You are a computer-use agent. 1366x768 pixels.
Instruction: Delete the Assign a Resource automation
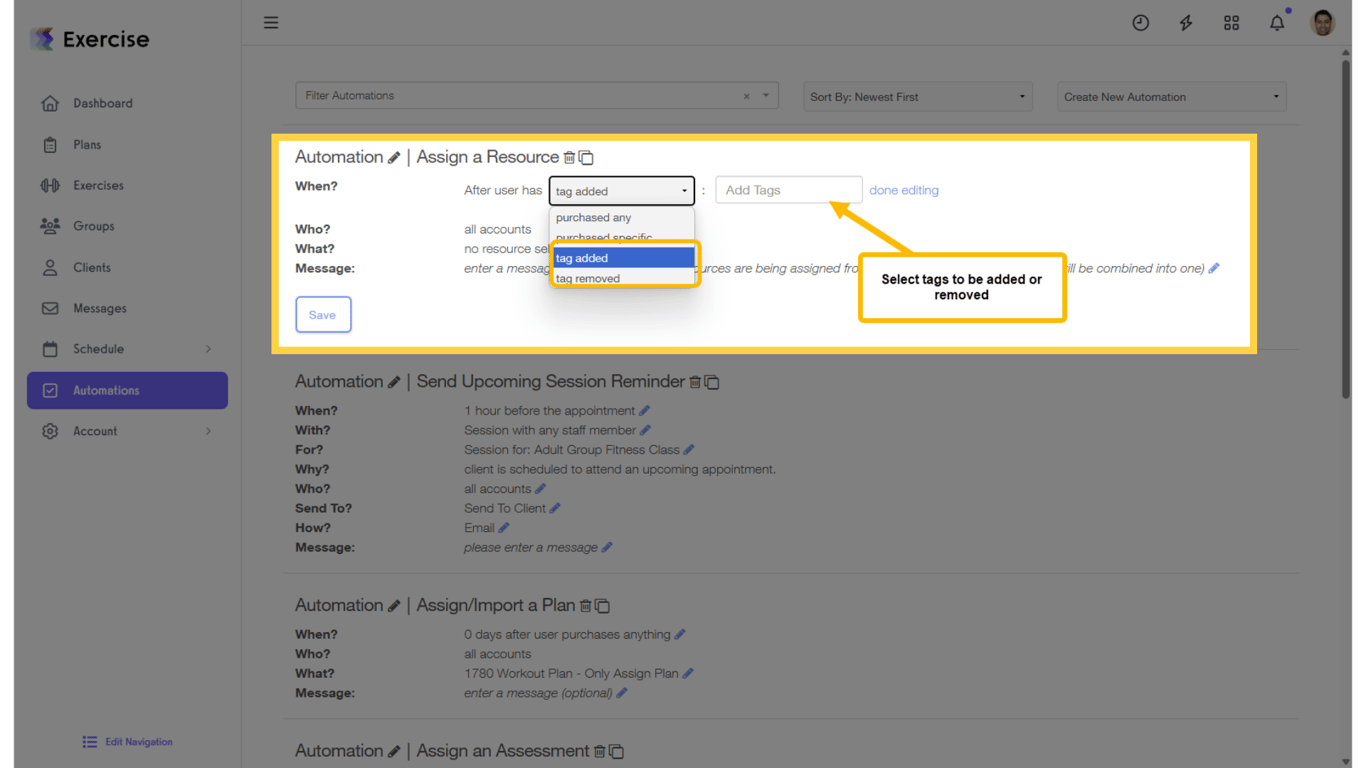pos(570,157)
